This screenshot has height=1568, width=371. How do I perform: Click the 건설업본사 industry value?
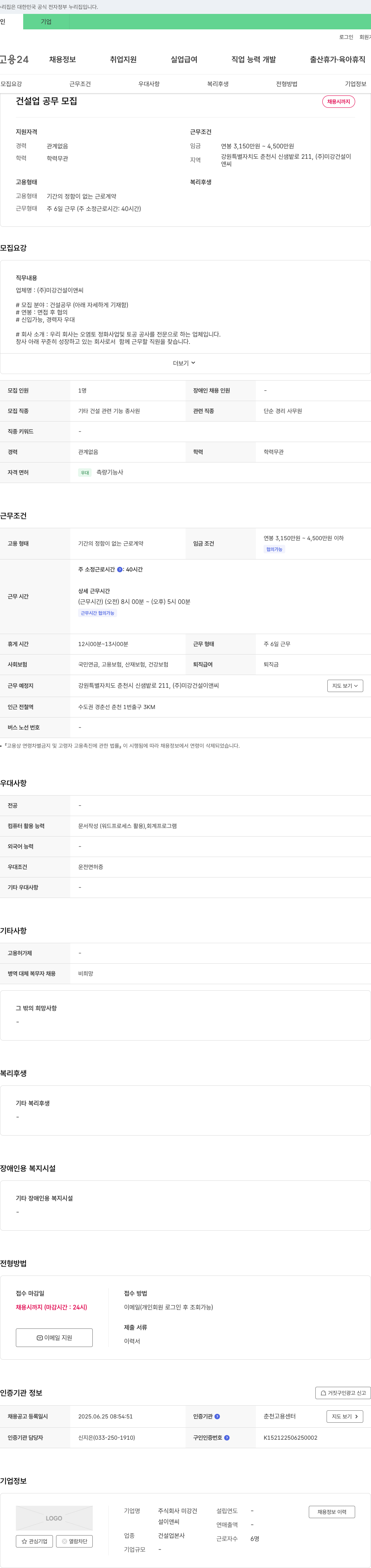pos(171,1536)
